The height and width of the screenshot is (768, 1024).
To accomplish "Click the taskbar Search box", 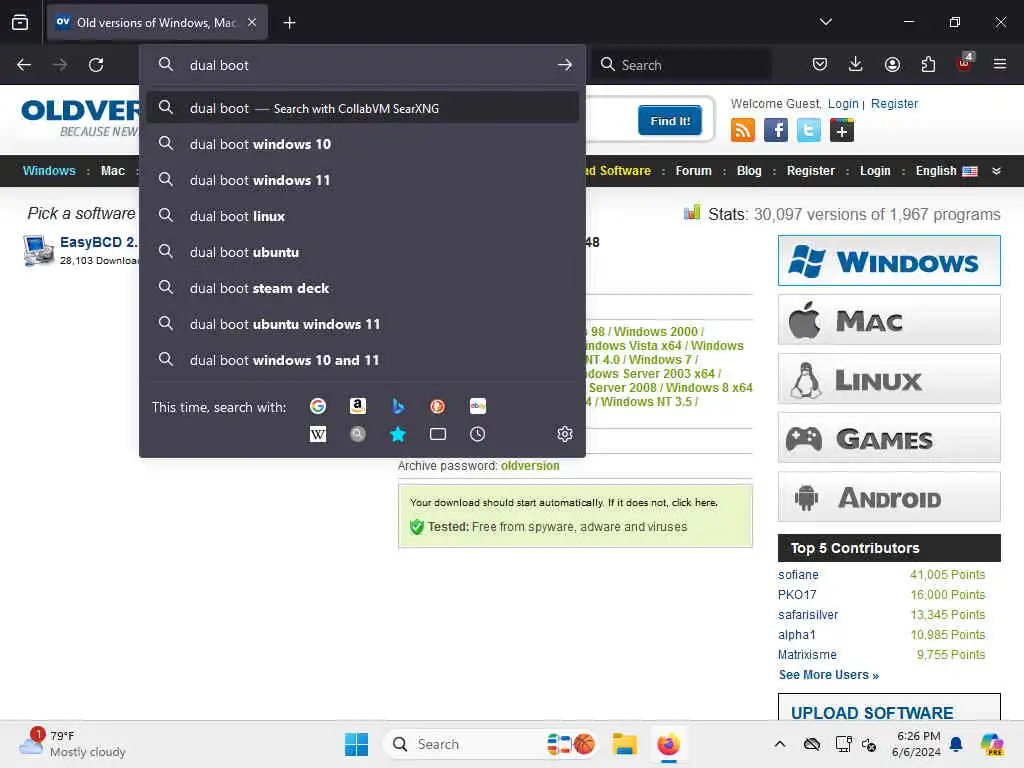I will 491,744.
